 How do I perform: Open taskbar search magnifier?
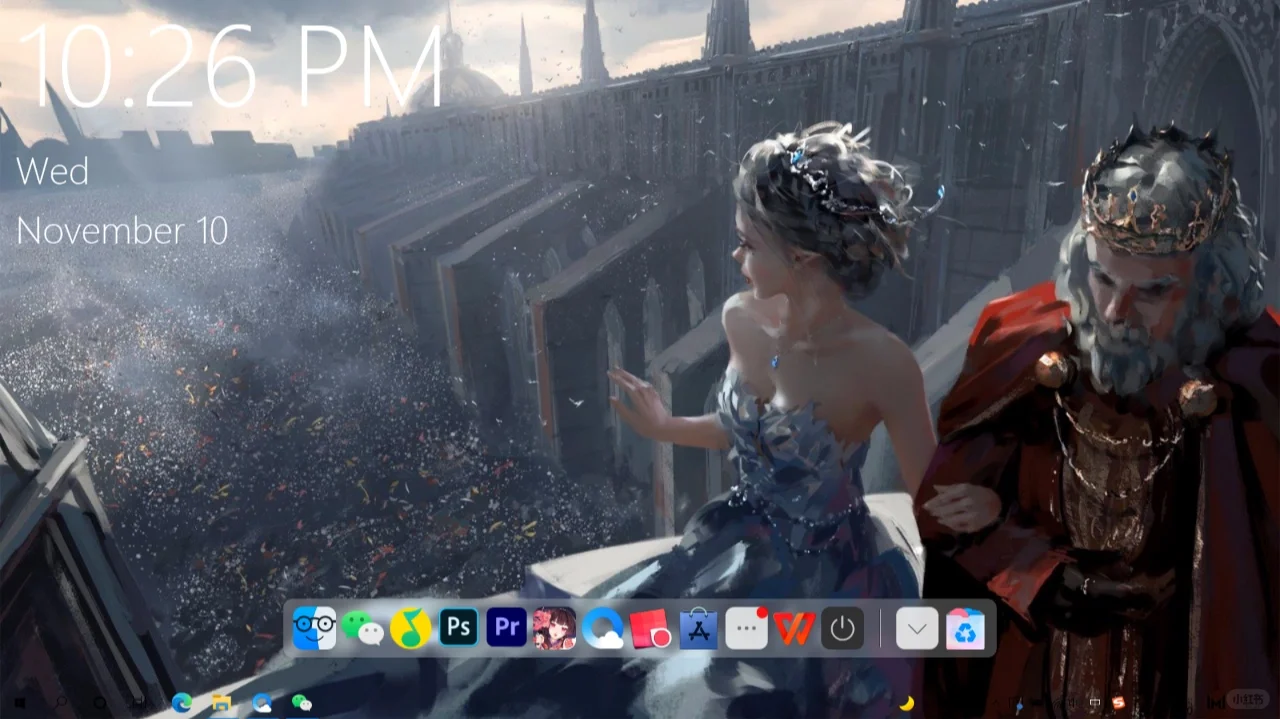click(x=61, y=704)
